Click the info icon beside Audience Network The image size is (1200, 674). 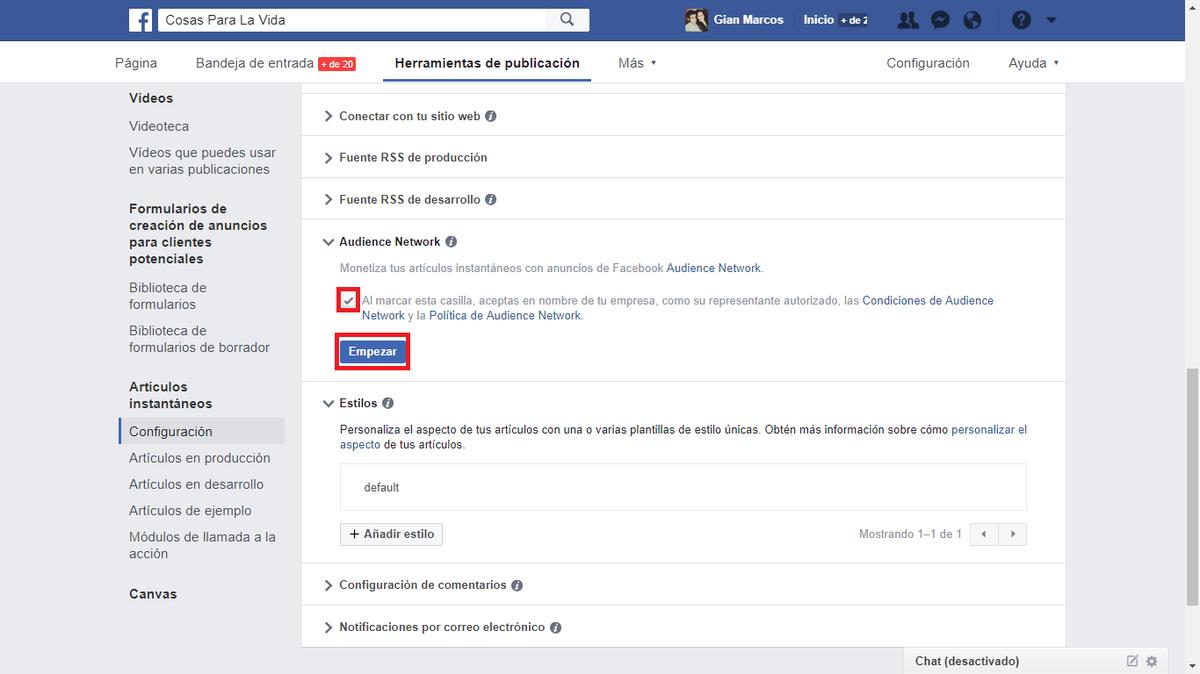point(451,241)
